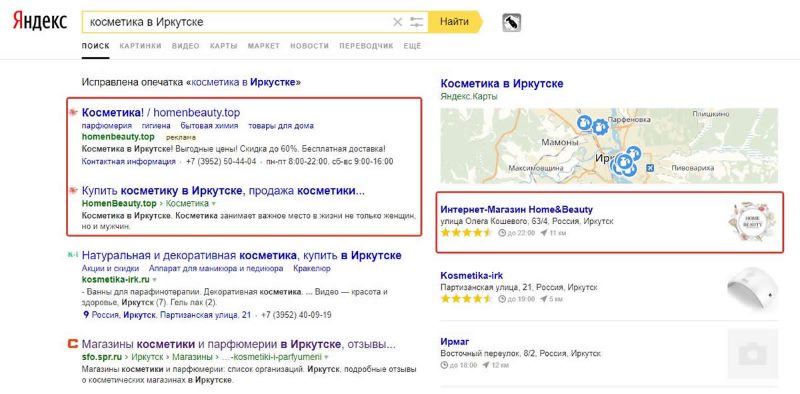800x394 pixels.
Task: Expand the Ещё menu
Action: [412, 46]
